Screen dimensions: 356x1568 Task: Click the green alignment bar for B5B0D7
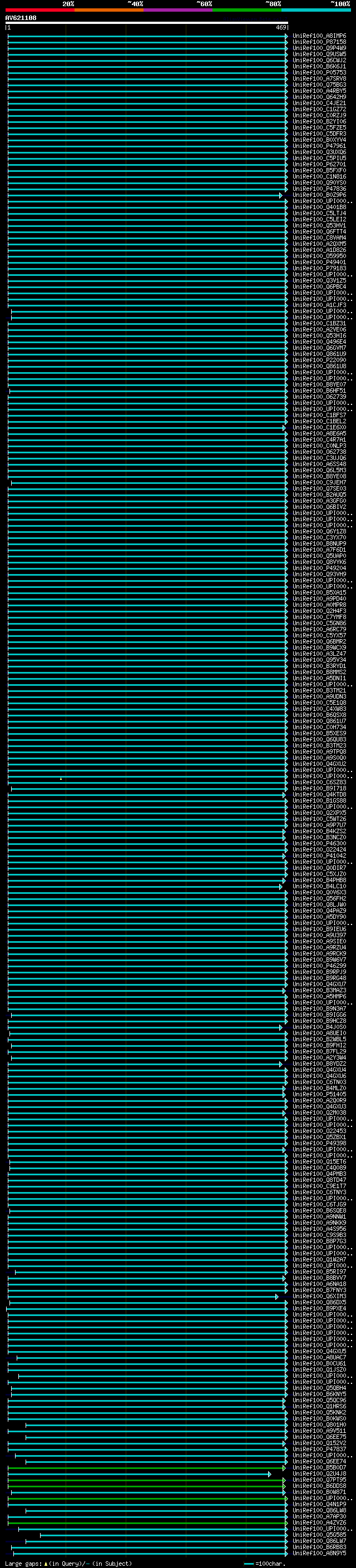147,1467
